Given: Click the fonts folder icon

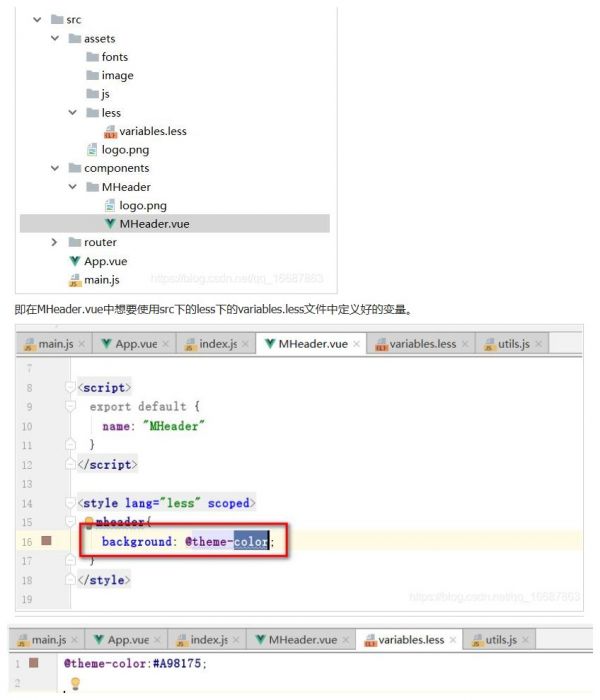Looking at the screenshot, I should [92, 57].
